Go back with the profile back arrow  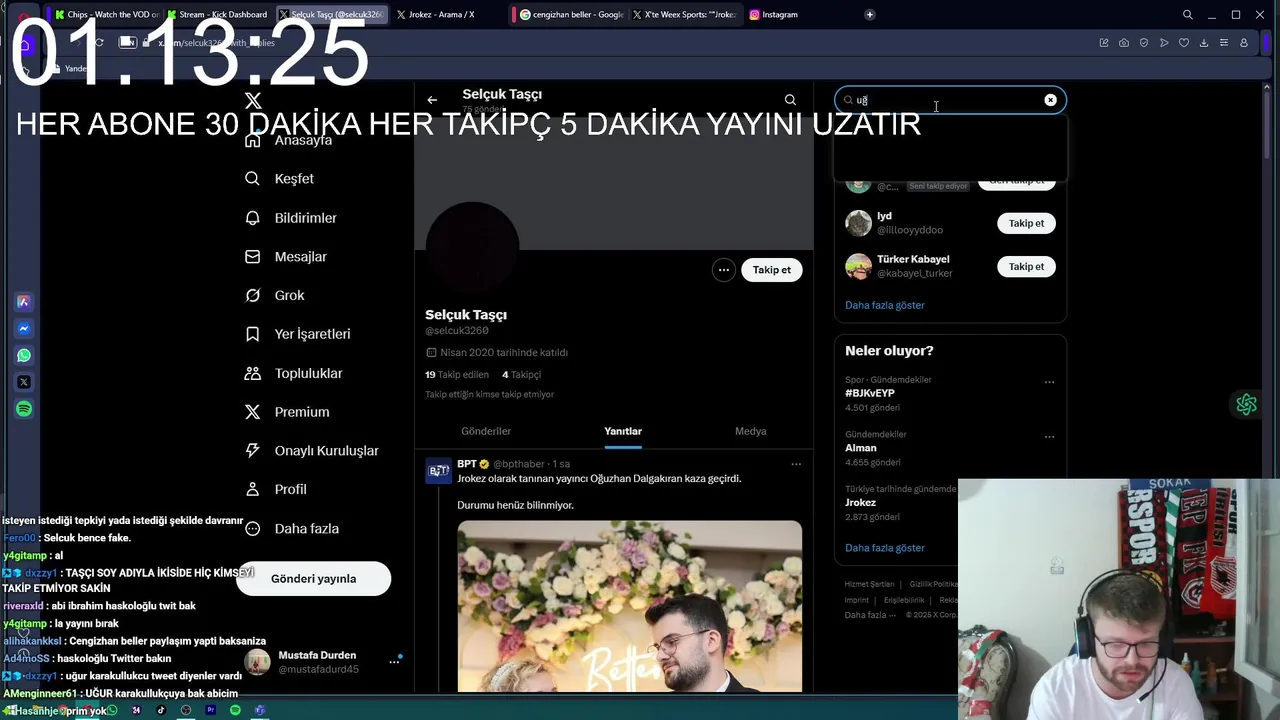point(432,100)
